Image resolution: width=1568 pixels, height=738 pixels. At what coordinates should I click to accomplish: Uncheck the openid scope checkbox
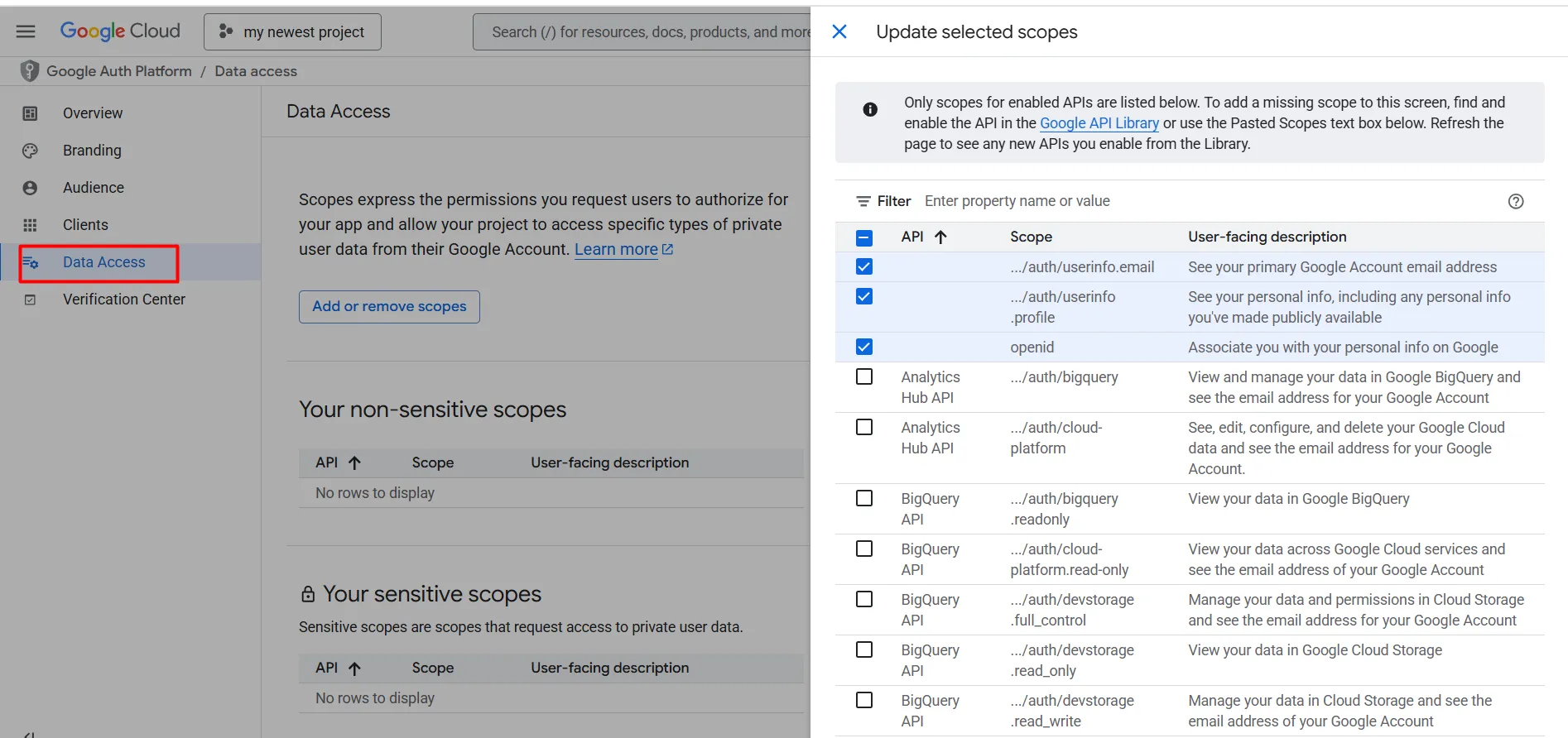[x=864, y=347]
